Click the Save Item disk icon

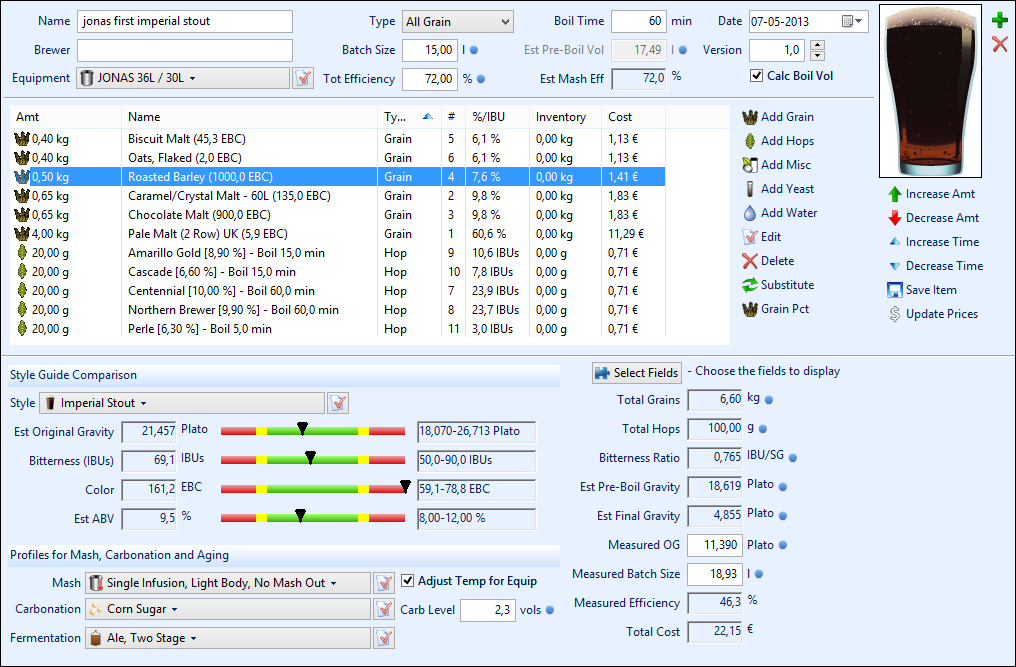[895, 290]
